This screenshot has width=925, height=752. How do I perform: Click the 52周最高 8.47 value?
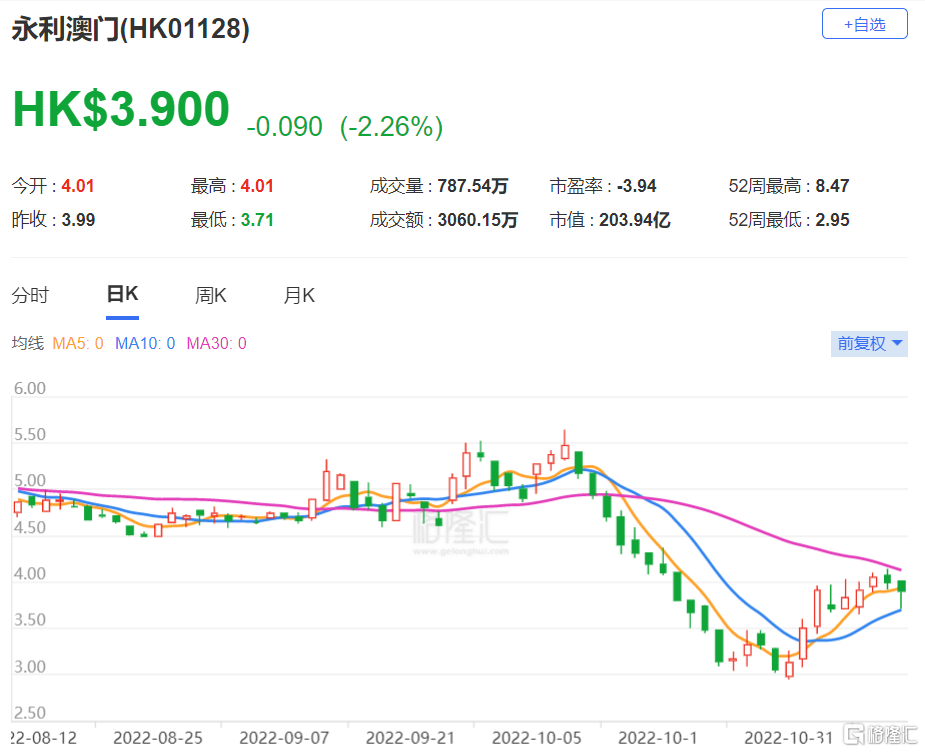coord(834,186)
